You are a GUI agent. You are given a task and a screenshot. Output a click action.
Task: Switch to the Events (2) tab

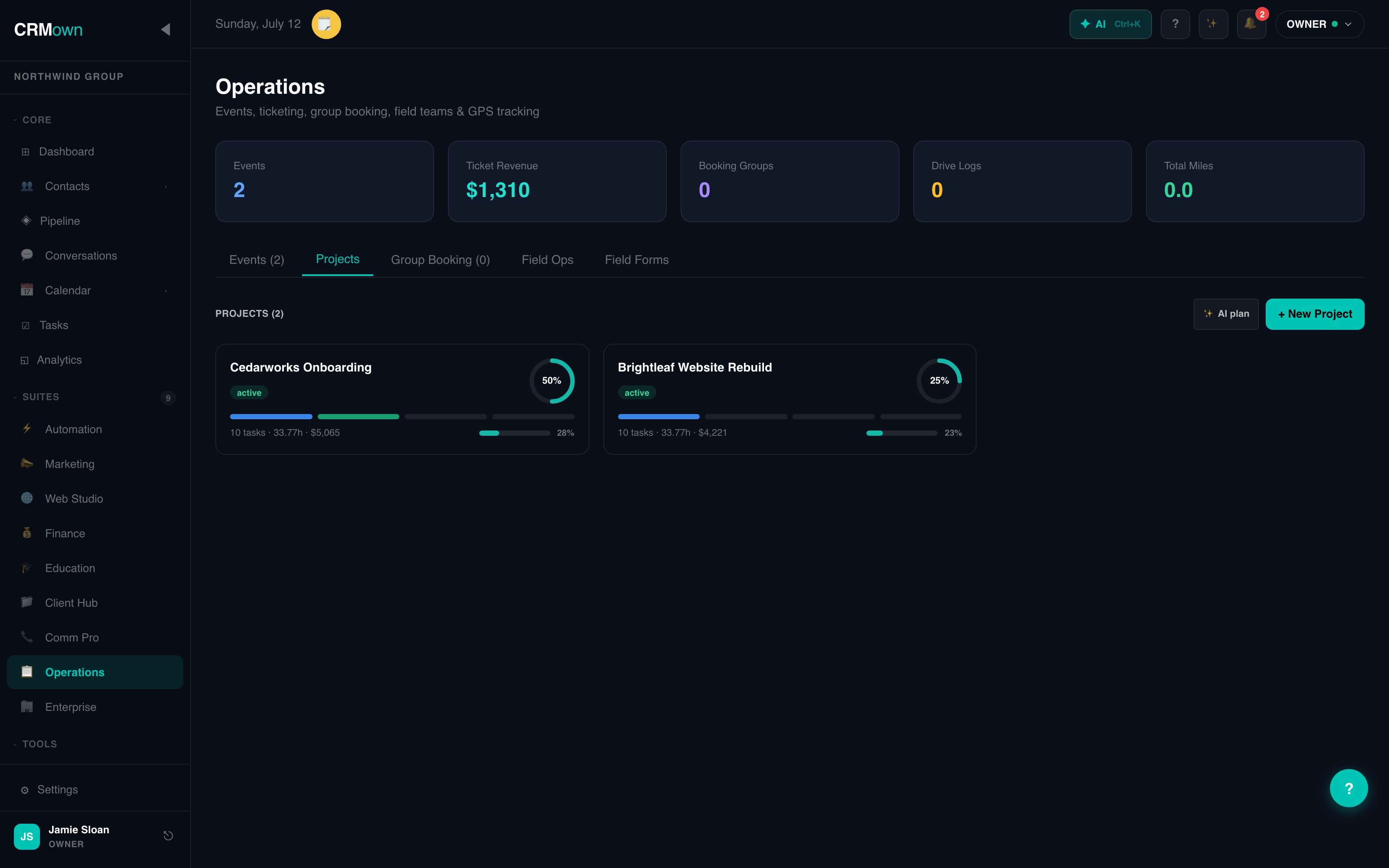(x=257, y=260)
